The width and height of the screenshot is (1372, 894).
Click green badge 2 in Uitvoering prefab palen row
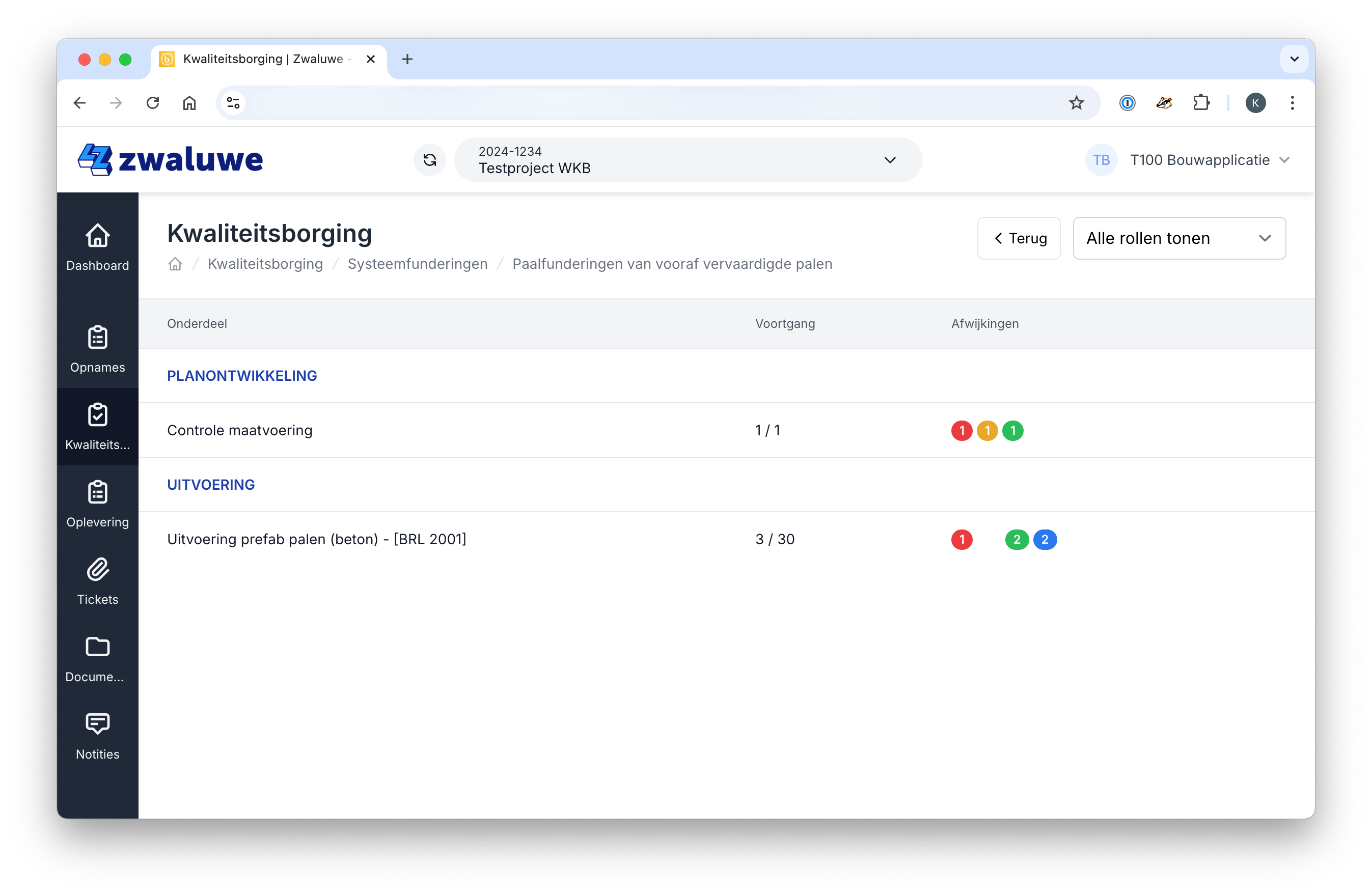point(1017,540)
